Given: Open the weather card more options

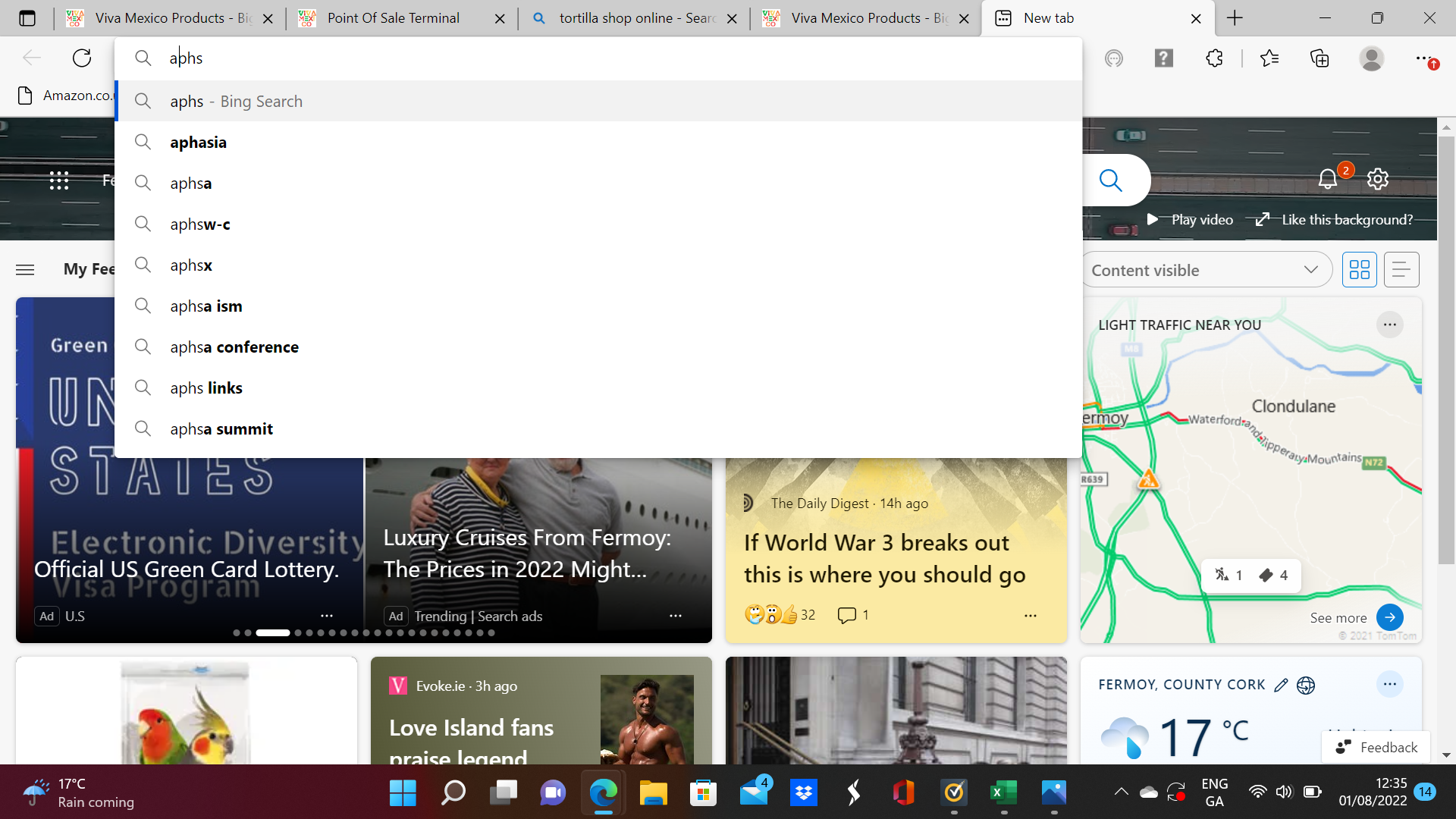Looking at the screenshot, I should pyautogui.click(x=1389, y=684).
